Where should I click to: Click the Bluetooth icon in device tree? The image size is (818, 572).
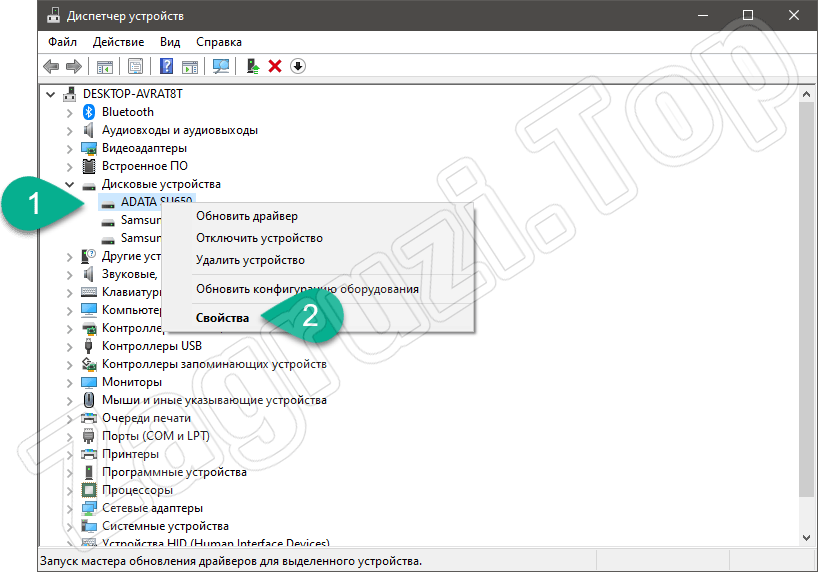pyautogui.click(x=89, y=112)
